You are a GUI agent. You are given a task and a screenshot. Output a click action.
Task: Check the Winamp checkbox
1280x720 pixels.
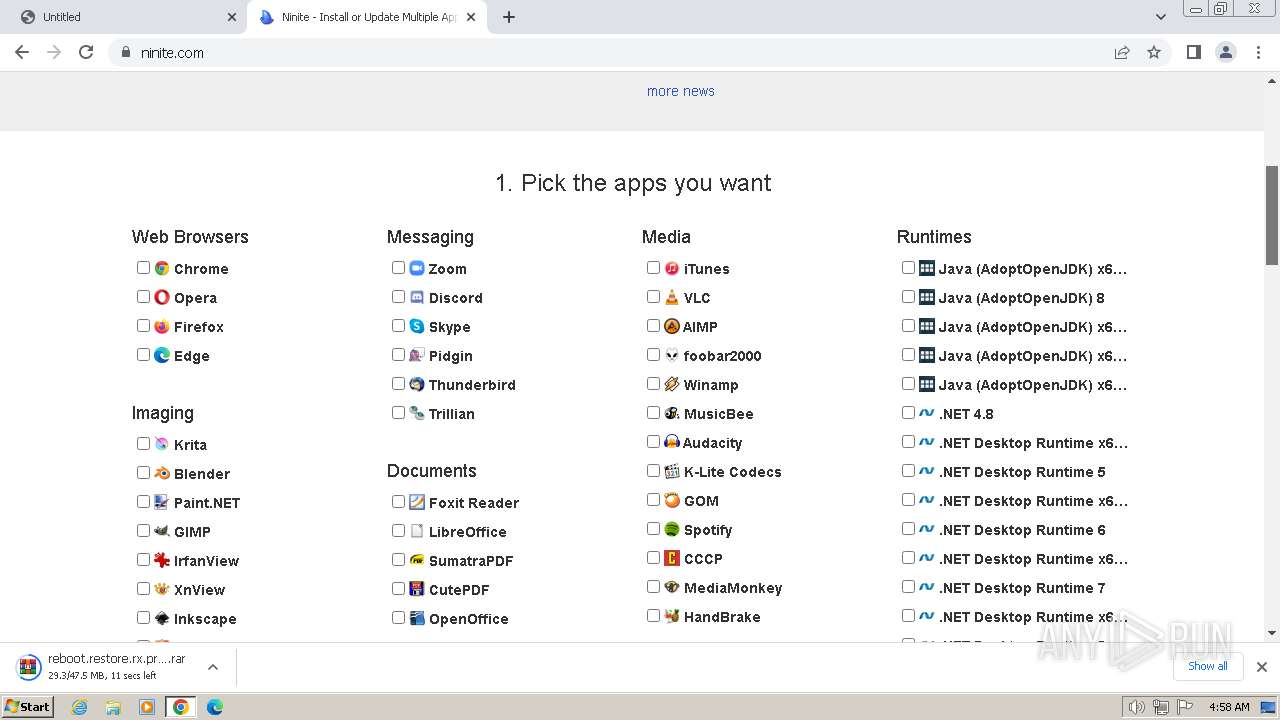tap(654, 384)
